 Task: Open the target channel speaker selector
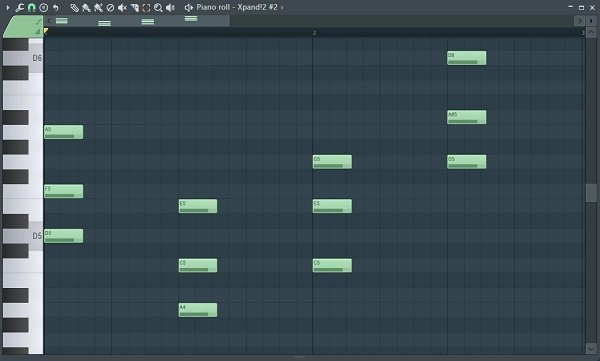click(189, 7)
